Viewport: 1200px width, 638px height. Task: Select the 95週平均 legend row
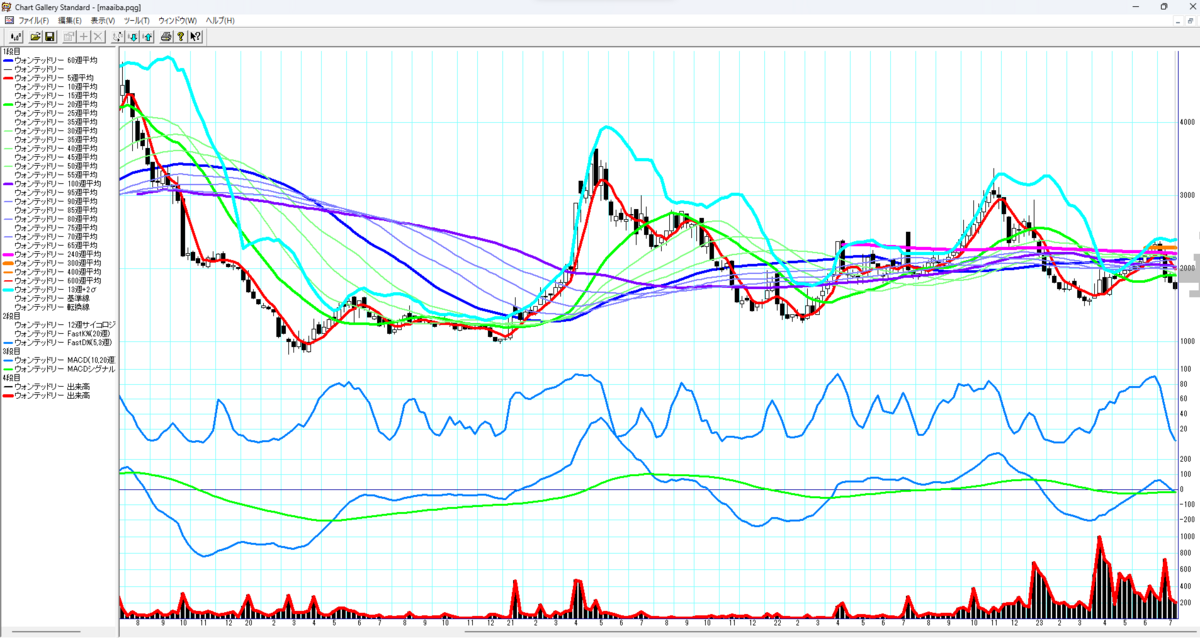57,193
